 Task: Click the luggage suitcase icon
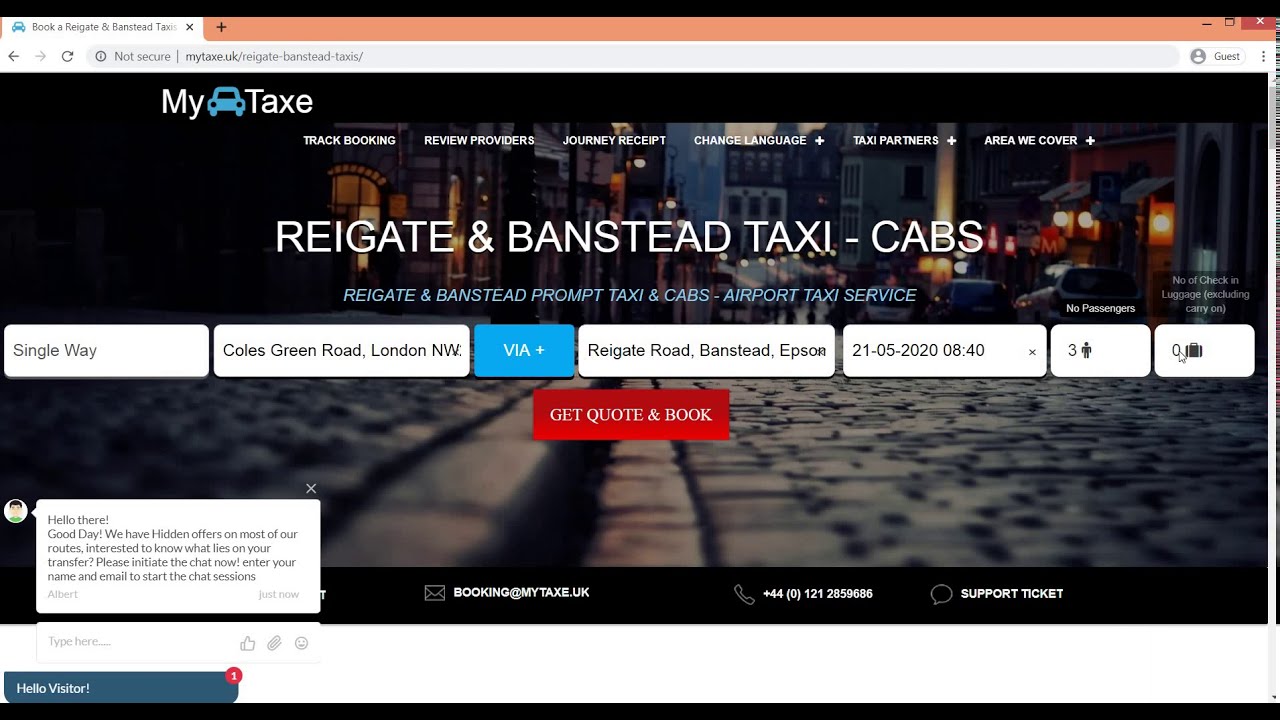point(1194,351)
